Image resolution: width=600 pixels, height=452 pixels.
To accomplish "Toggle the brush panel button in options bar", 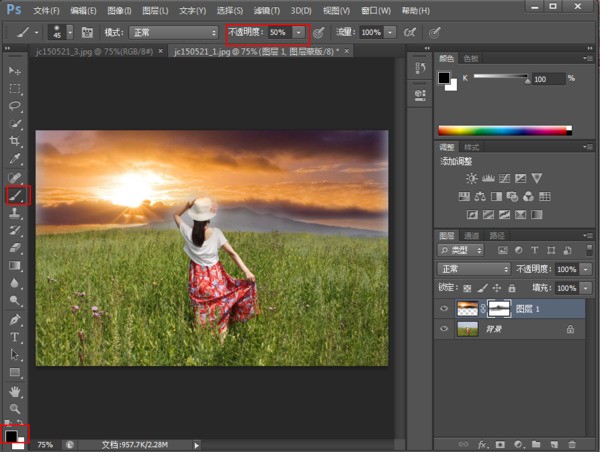I will [87, 32].
